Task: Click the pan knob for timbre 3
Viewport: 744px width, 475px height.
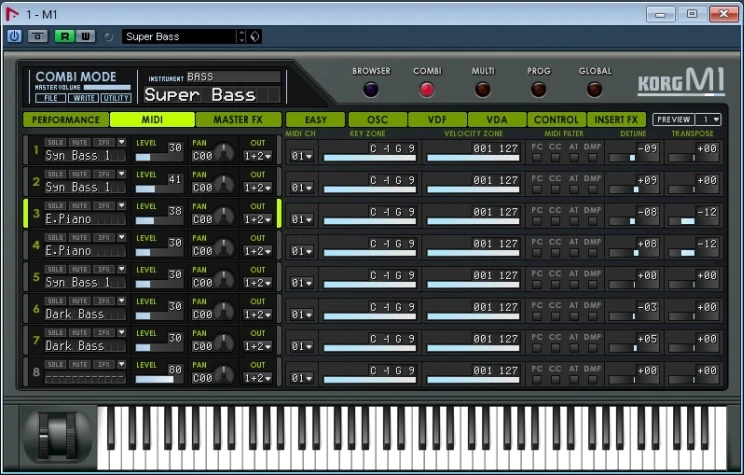Action: [x=224, y=216]
